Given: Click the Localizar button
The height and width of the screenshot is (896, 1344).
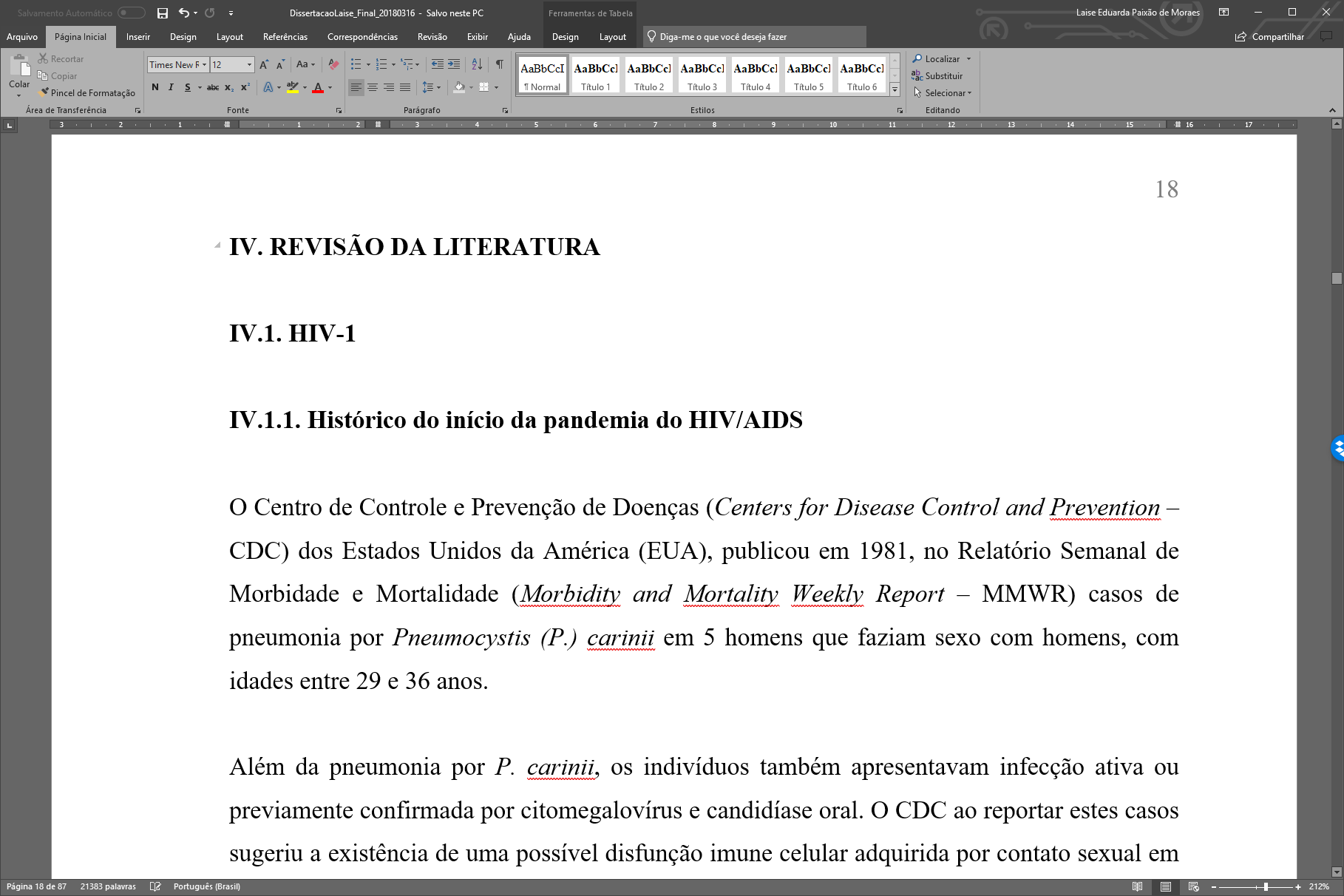Looking at the screenshot, I should coord(936,59).
